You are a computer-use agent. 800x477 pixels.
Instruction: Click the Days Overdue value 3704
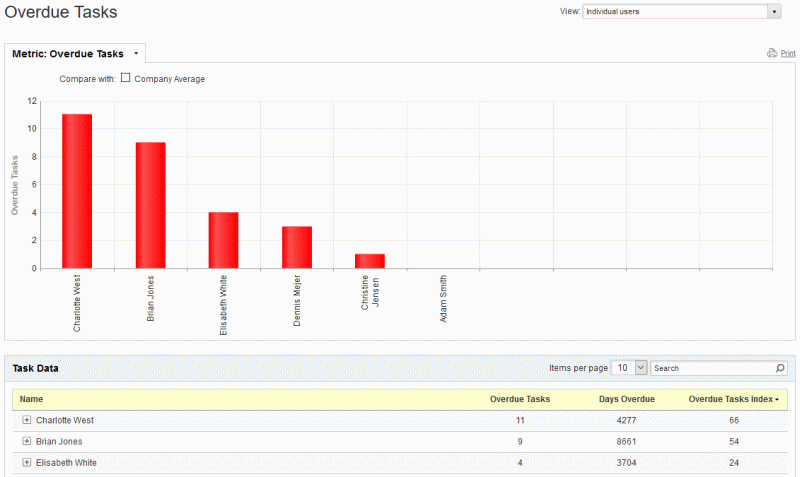tap(626, 463)
